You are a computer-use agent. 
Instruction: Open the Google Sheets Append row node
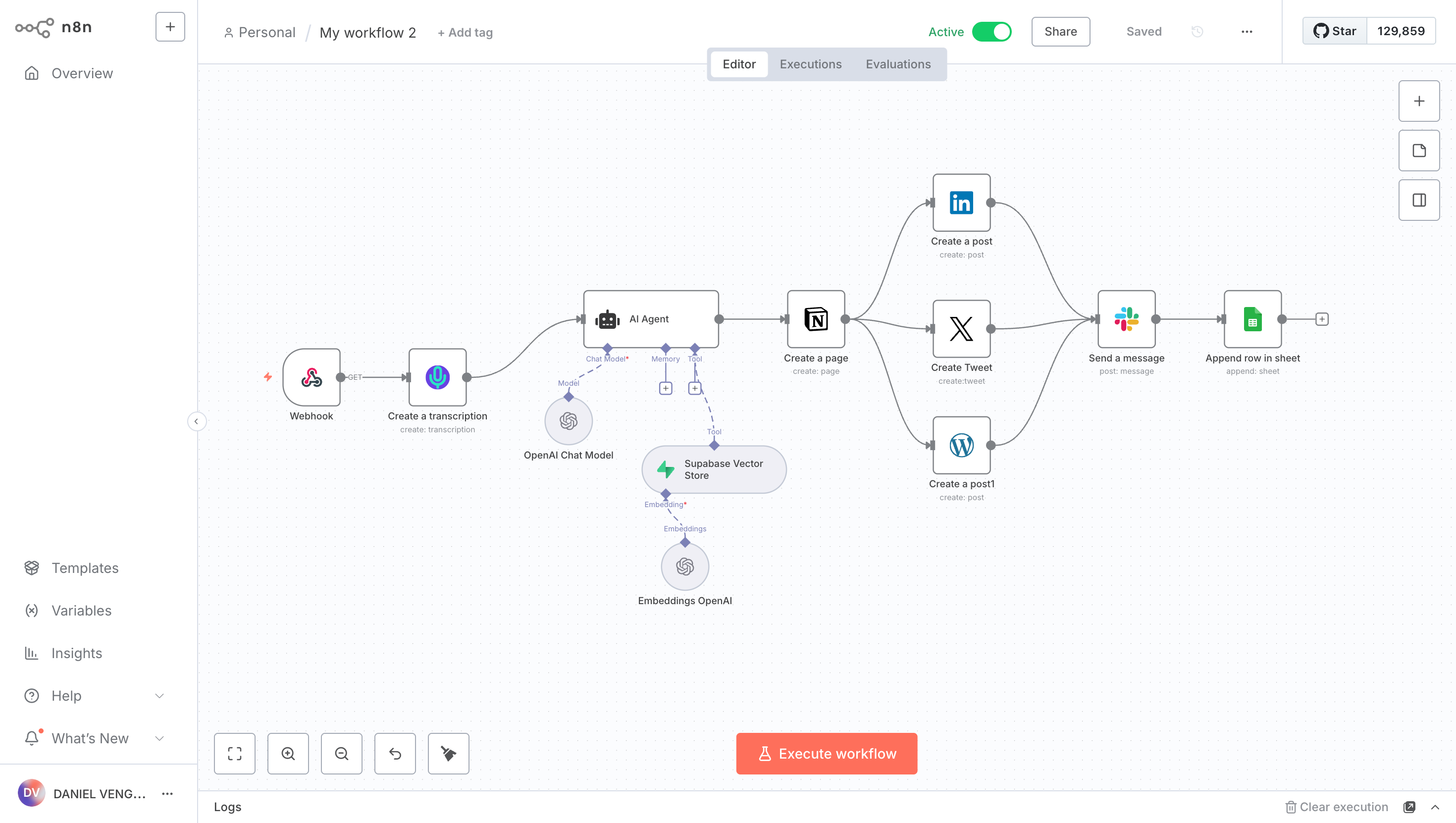[1252, 319]
